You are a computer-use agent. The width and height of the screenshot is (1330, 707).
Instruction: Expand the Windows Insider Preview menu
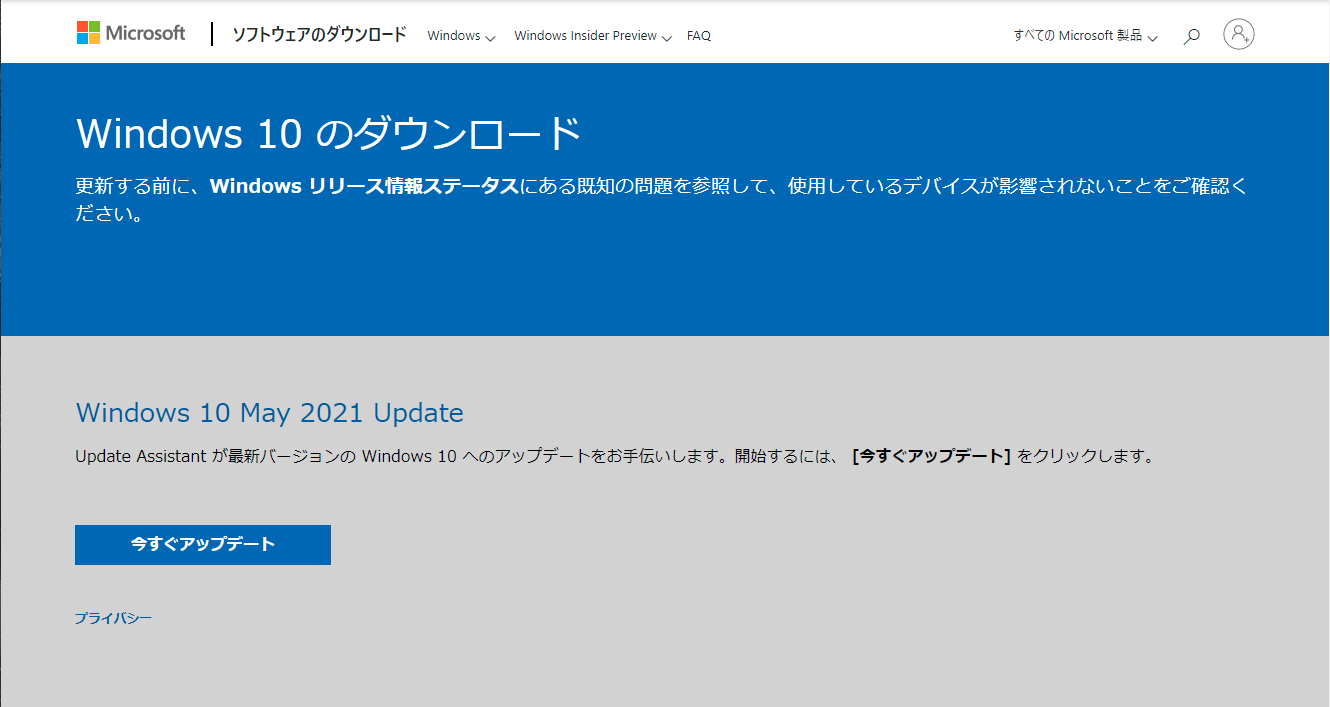coord(593,36)
